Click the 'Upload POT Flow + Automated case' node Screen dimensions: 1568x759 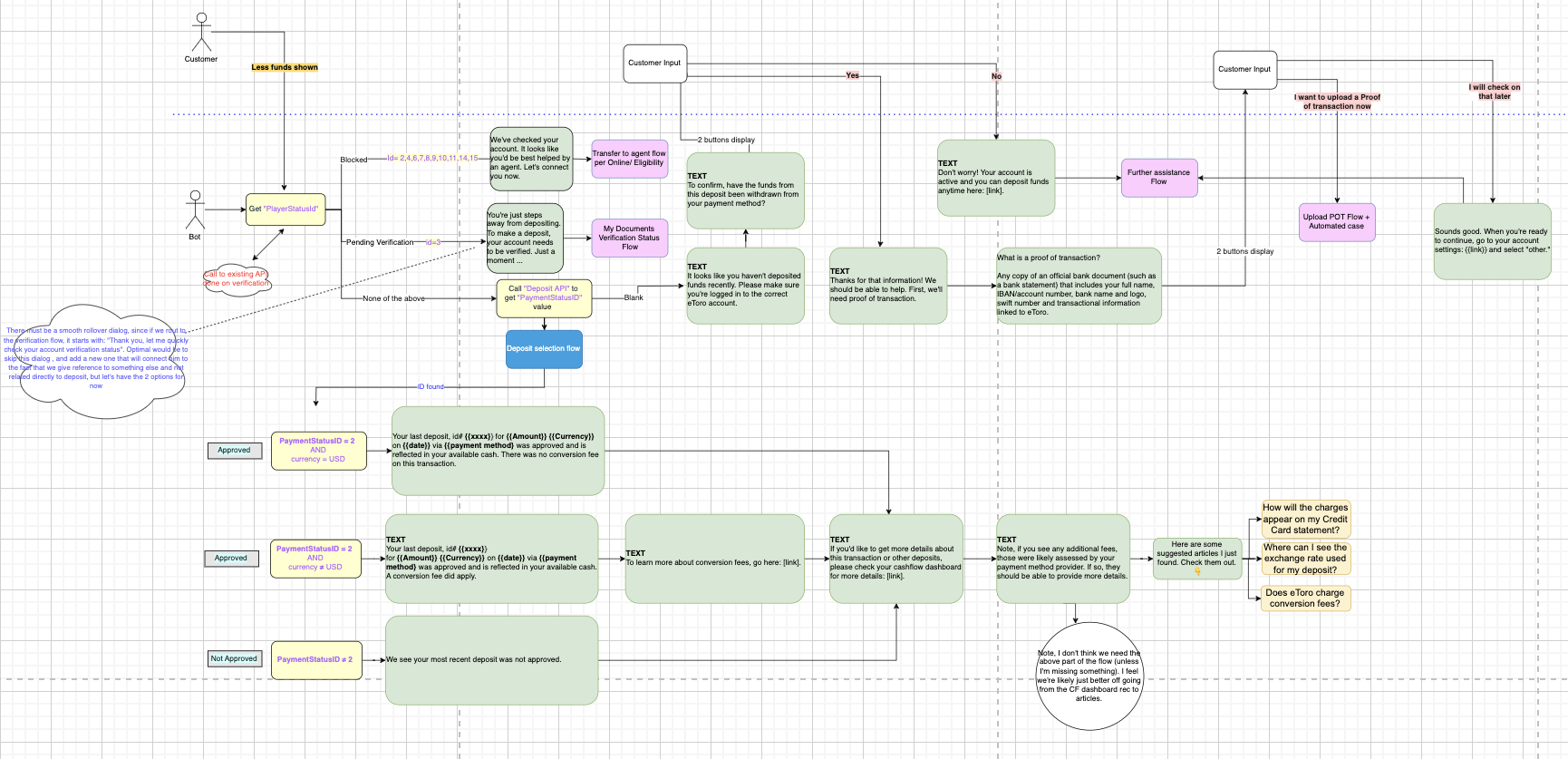pos(1336,221)
